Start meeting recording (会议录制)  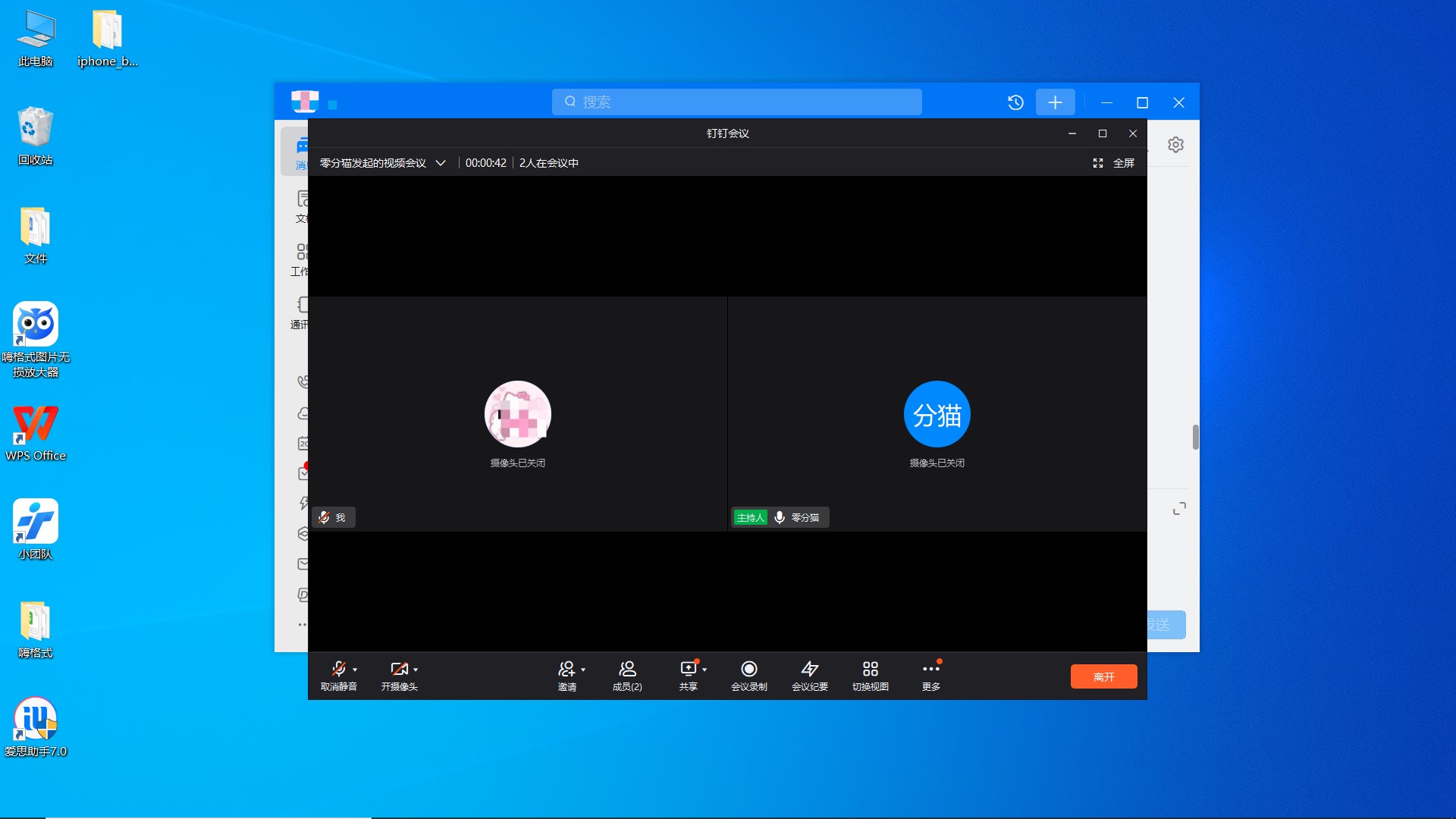[x=748, y=670]
